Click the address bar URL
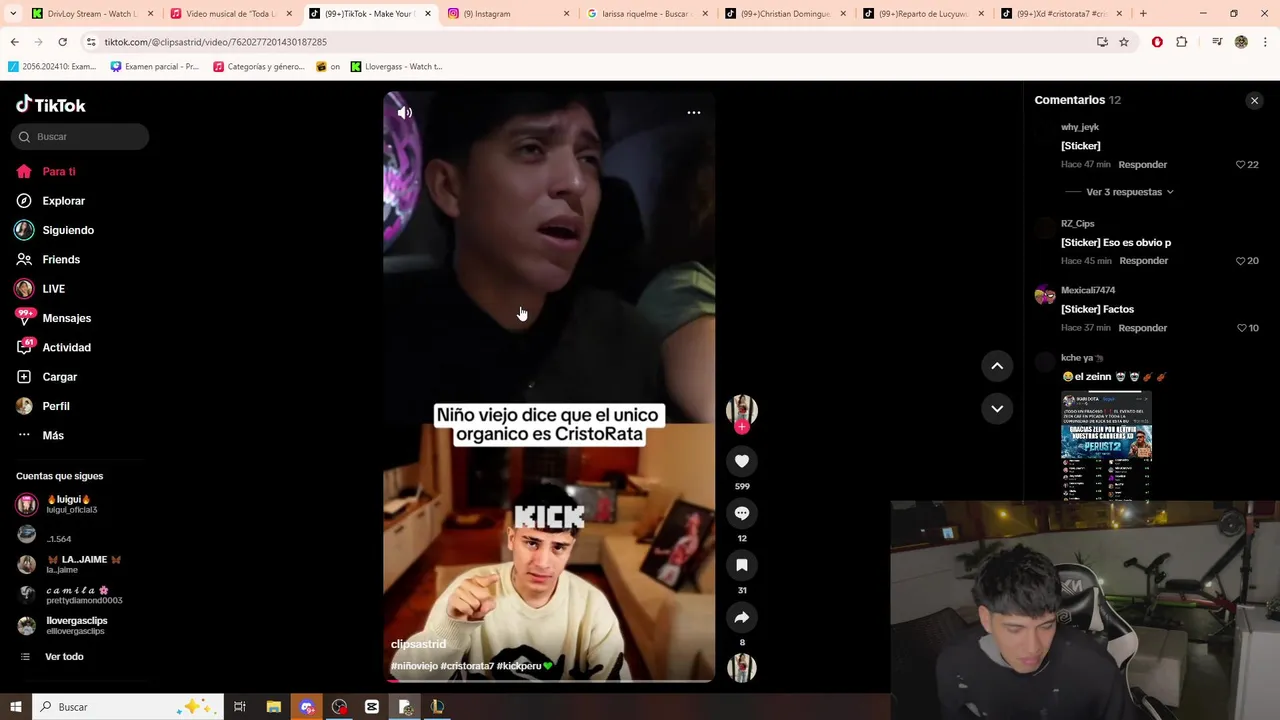Image resolution: width=1280 pixels, height=720 pixels. (x=216, y=42)
